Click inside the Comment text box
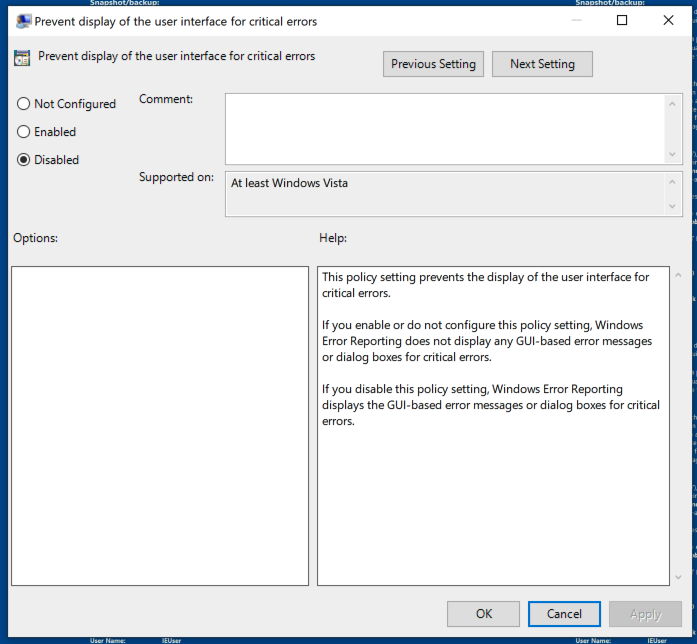This screenshot has height=644, width=697. click(445, 129)
